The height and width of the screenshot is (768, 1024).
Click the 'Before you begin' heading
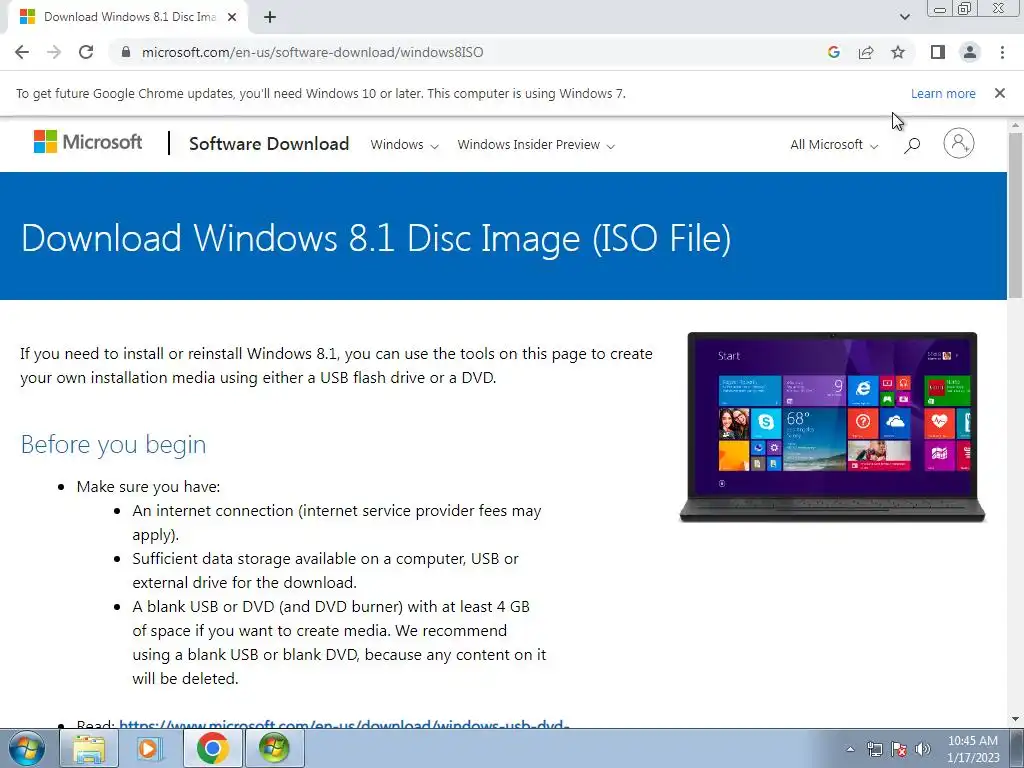[x=113, y=444]
